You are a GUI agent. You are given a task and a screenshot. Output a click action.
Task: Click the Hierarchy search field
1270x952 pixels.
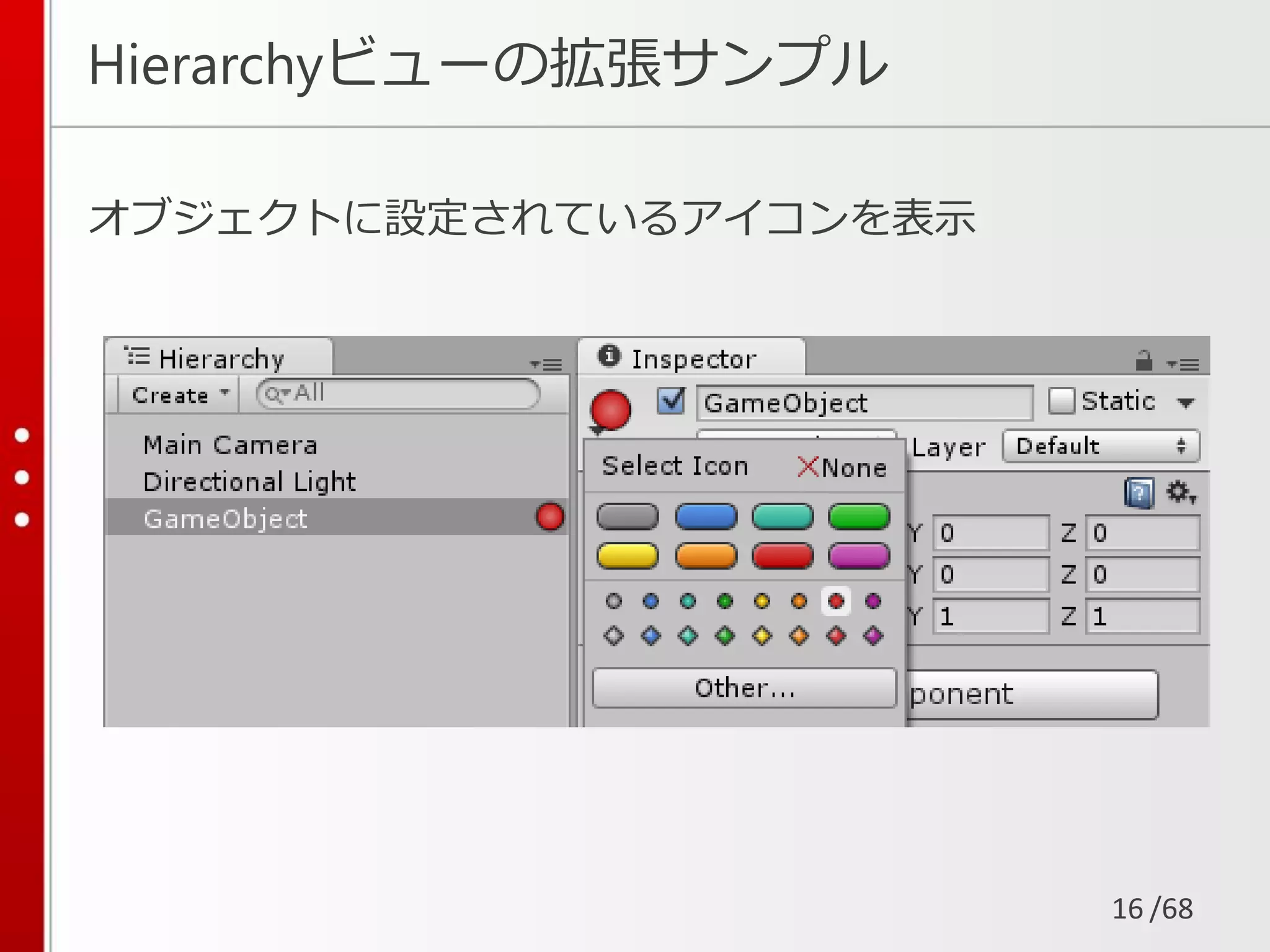398,394
